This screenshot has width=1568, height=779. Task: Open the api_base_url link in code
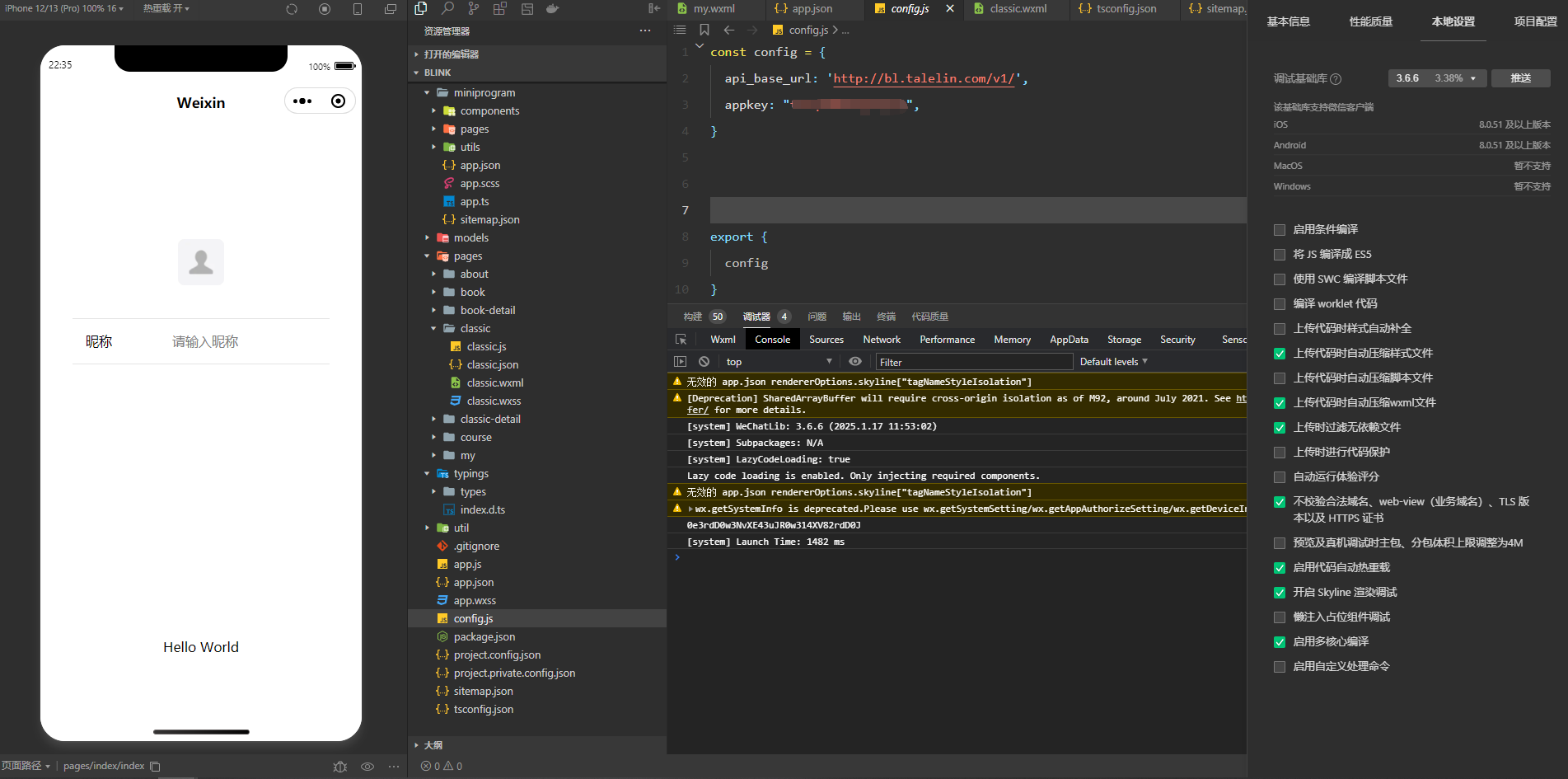[923, 78]
